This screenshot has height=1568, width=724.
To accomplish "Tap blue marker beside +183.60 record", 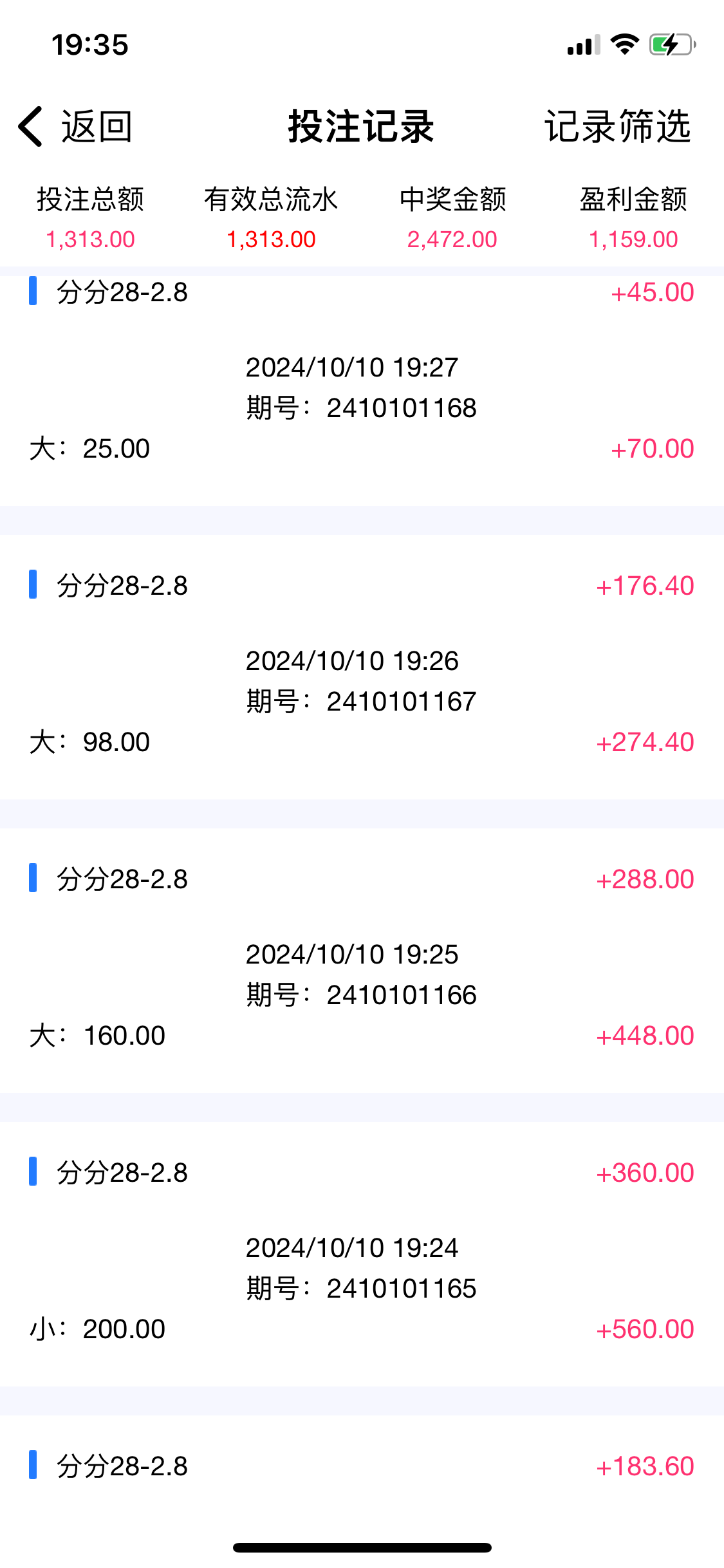I will coord(33,1465).
